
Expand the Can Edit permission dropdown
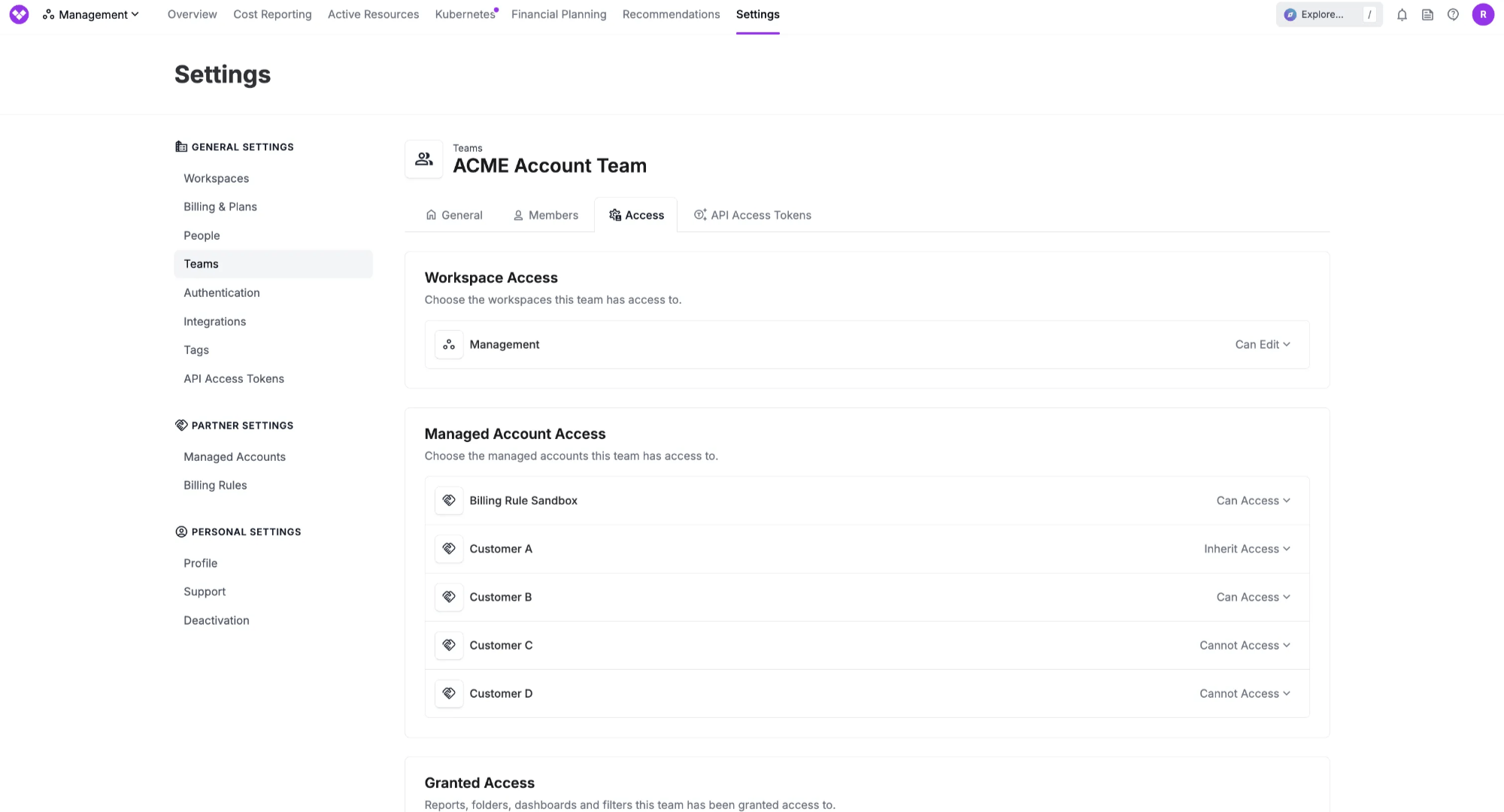pos(1263,344)
